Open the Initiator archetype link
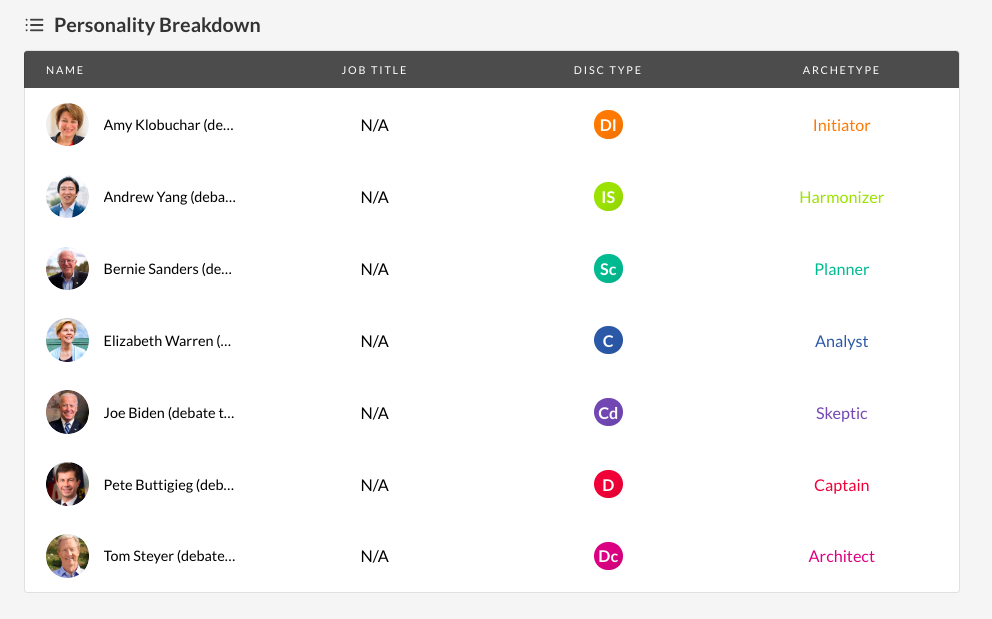The width and height of the screenshot is (992, 619). click(x=841, y=125)
